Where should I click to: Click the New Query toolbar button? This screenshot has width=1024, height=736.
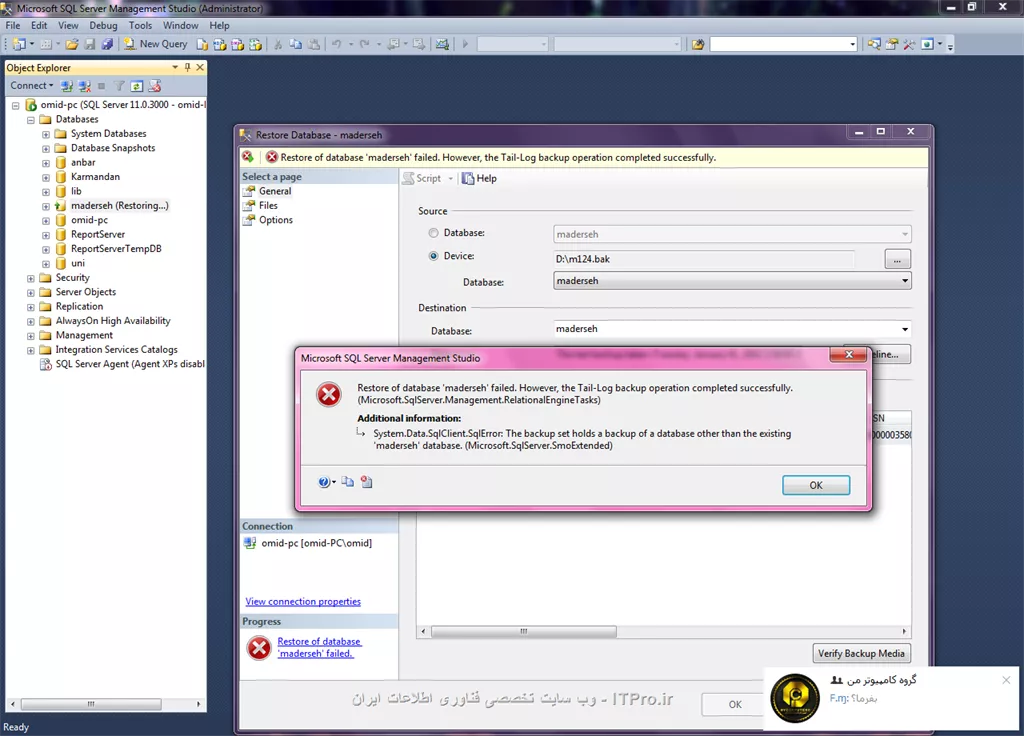[155, 44]
